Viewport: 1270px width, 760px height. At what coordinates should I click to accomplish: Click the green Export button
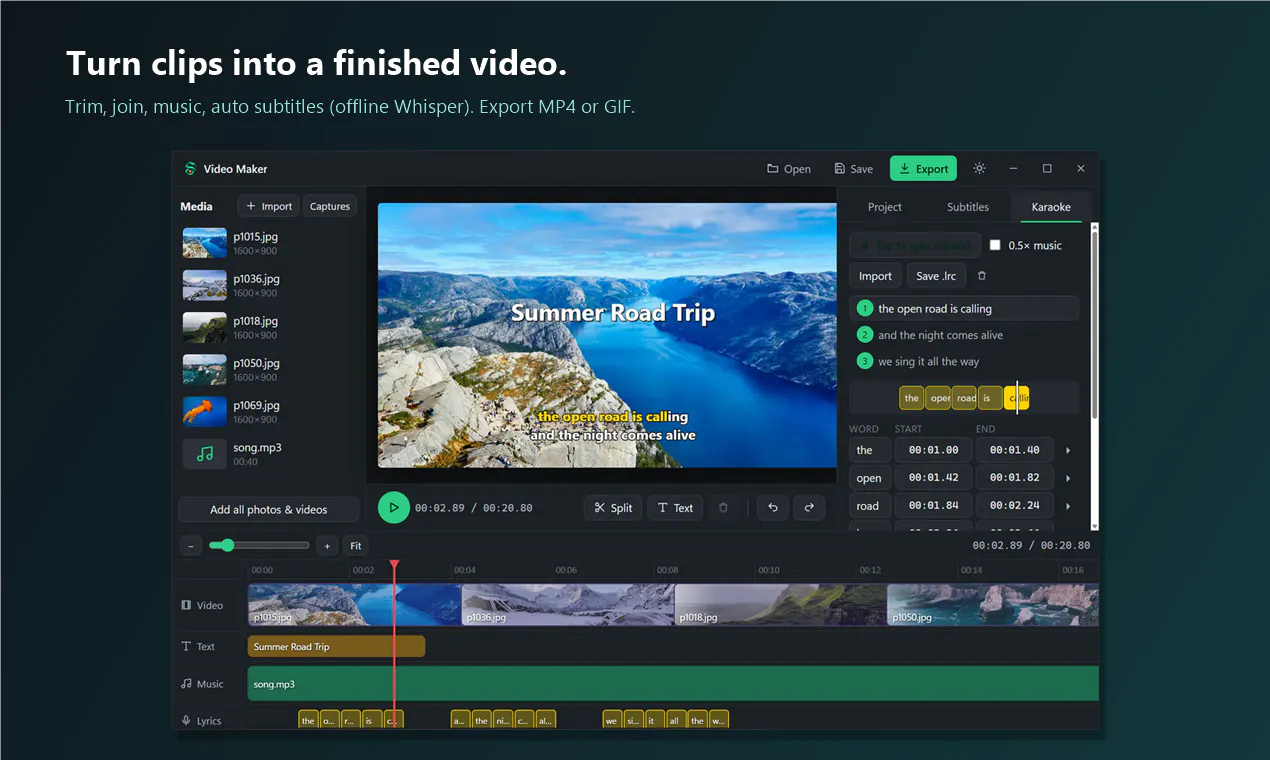tap(923, 169)
